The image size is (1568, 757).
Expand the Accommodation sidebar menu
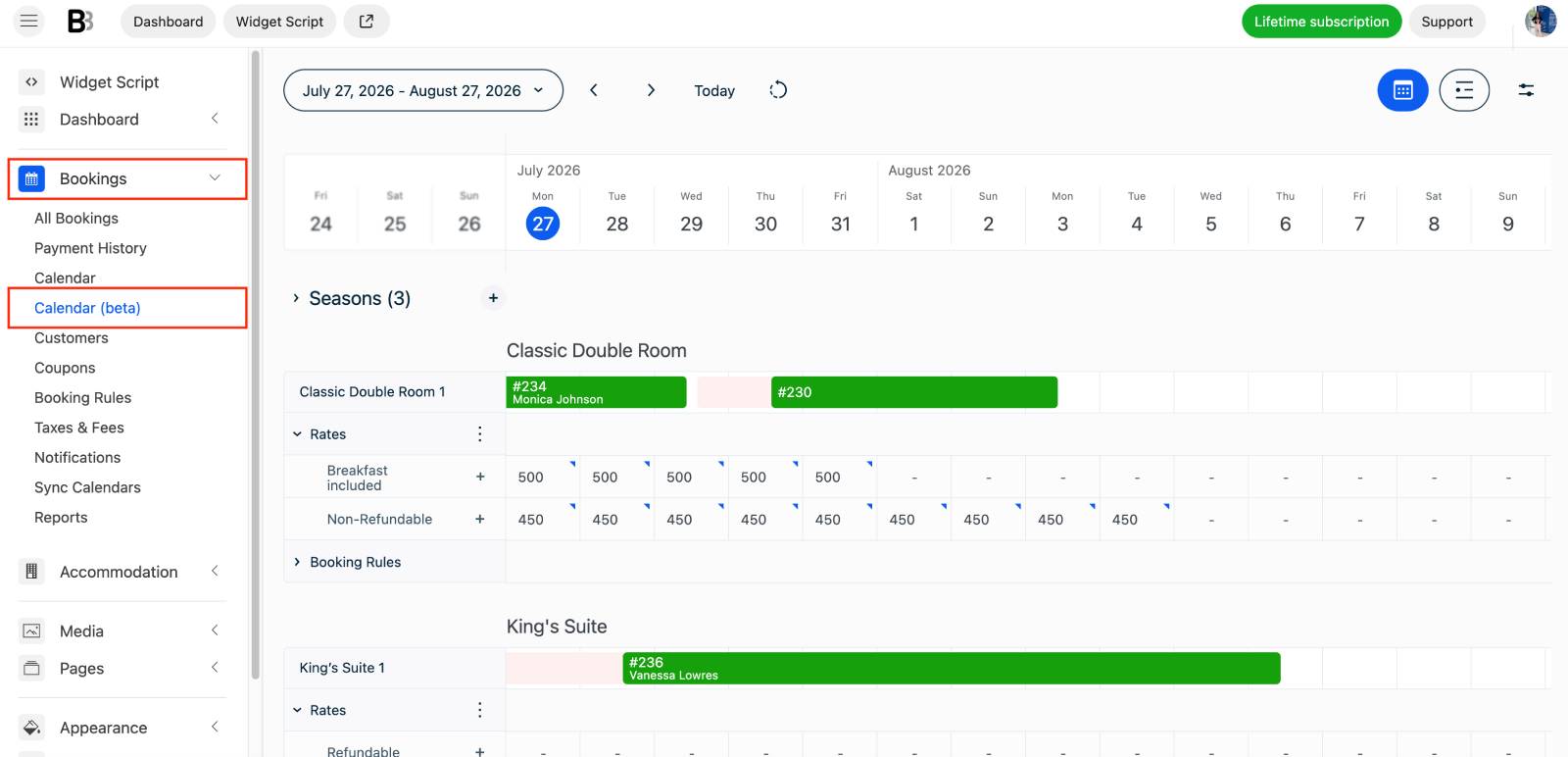215,571
